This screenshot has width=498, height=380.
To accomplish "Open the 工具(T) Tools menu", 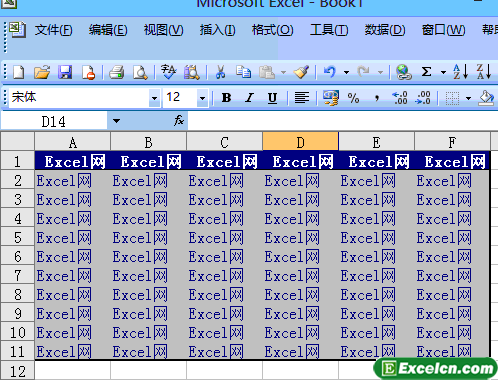I will pyautogui.click(x=329, y=30).
